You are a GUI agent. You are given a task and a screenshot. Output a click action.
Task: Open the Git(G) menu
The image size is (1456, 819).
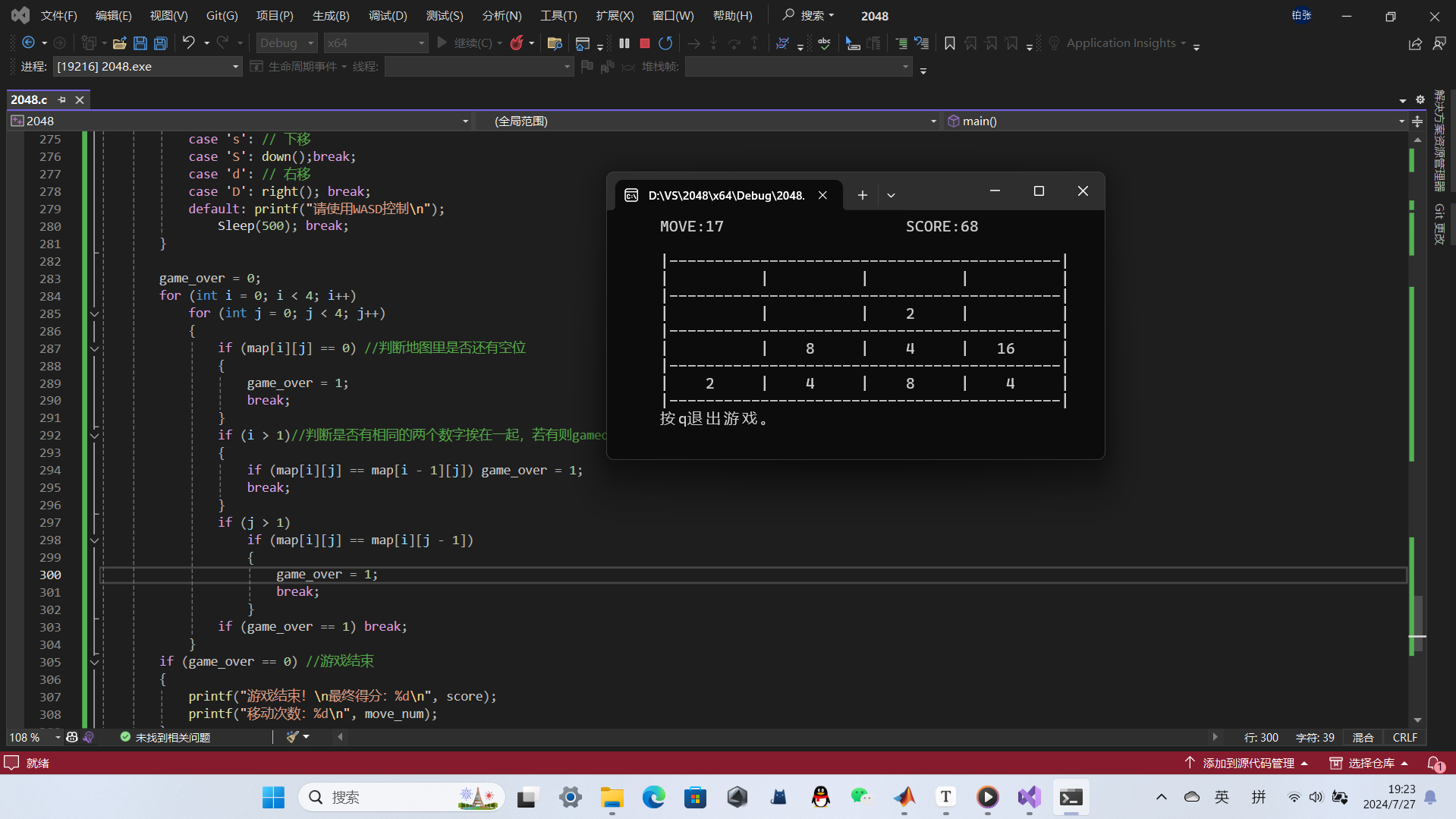(x=222, y=15)
